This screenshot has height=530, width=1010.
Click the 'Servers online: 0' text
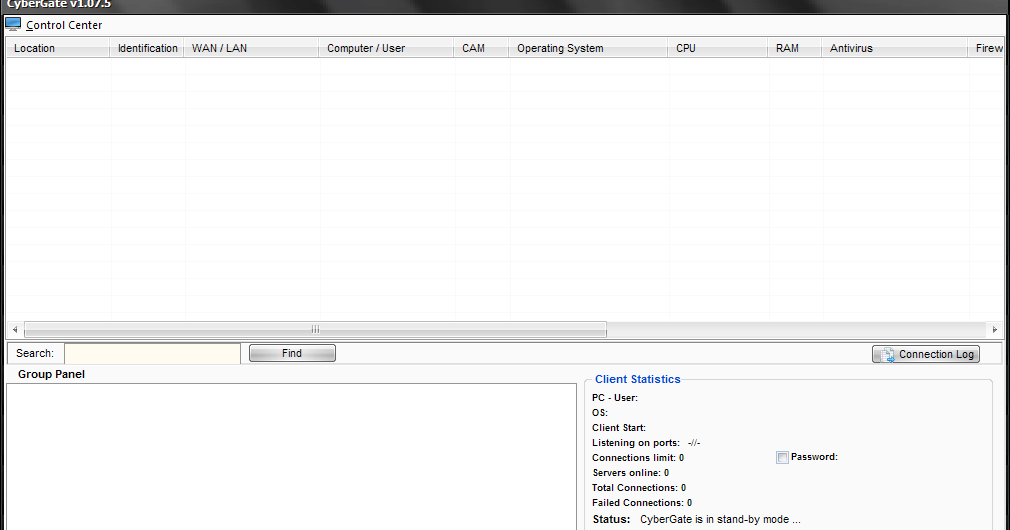pyautogui.click(x=631, y=473)
